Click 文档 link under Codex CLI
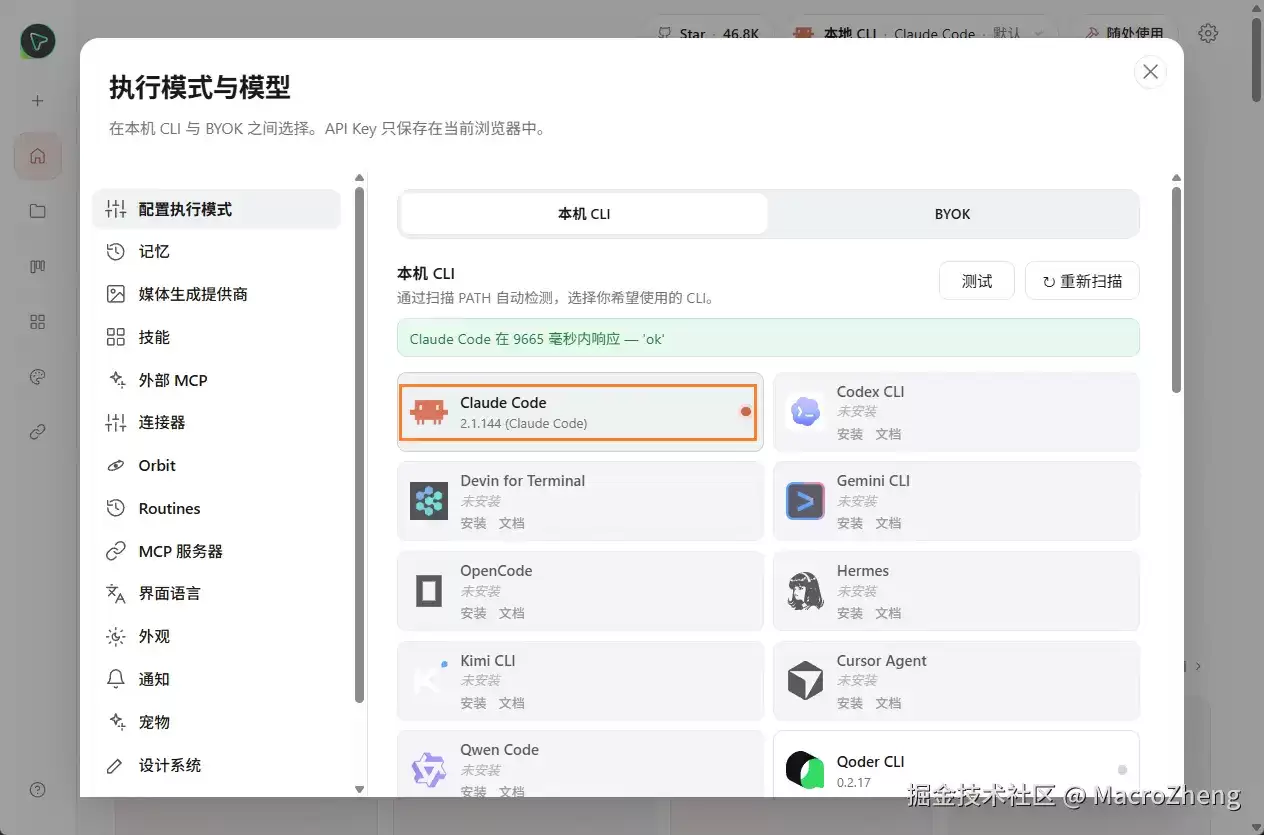 pos(888,434)
